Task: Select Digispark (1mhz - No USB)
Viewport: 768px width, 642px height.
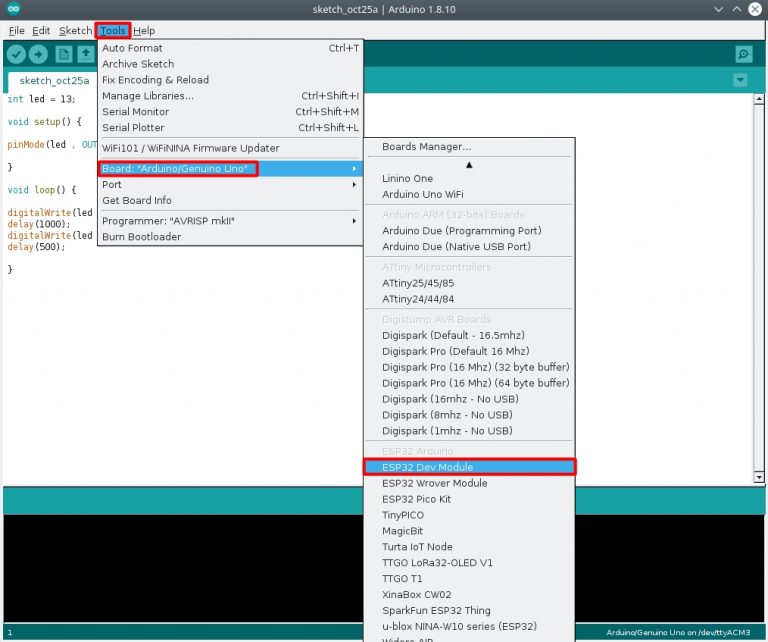Action: (469, 431)
